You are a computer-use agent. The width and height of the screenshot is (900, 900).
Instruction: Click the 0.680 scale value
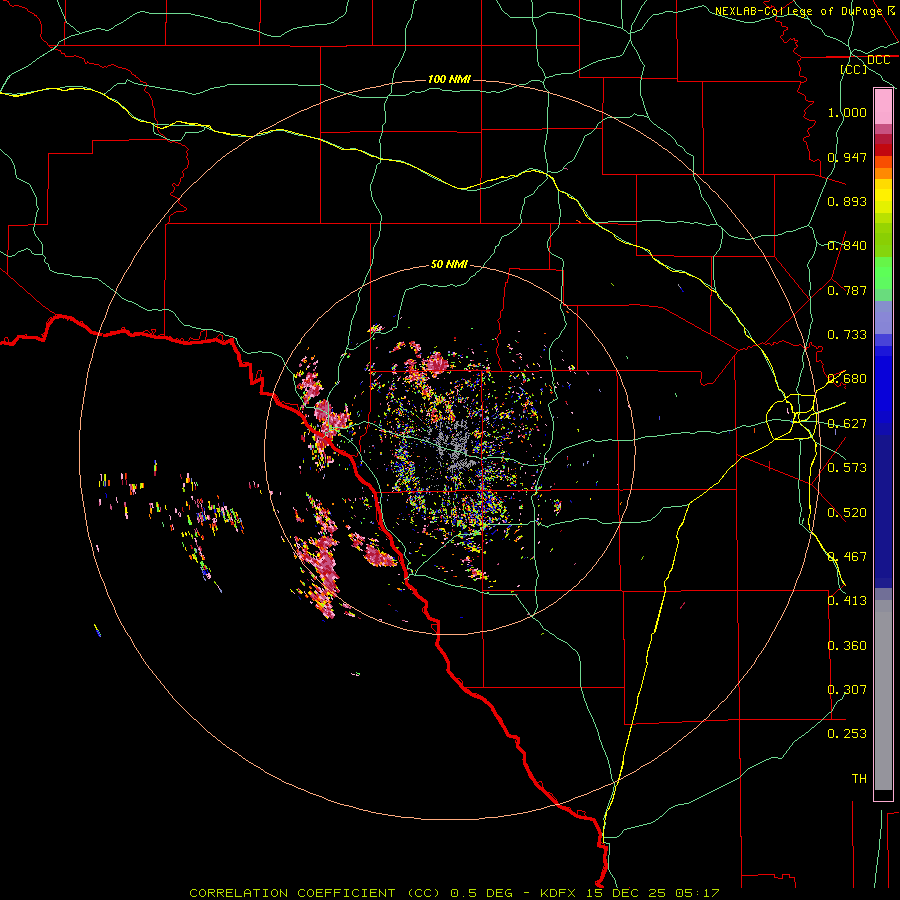pos(847,379)
